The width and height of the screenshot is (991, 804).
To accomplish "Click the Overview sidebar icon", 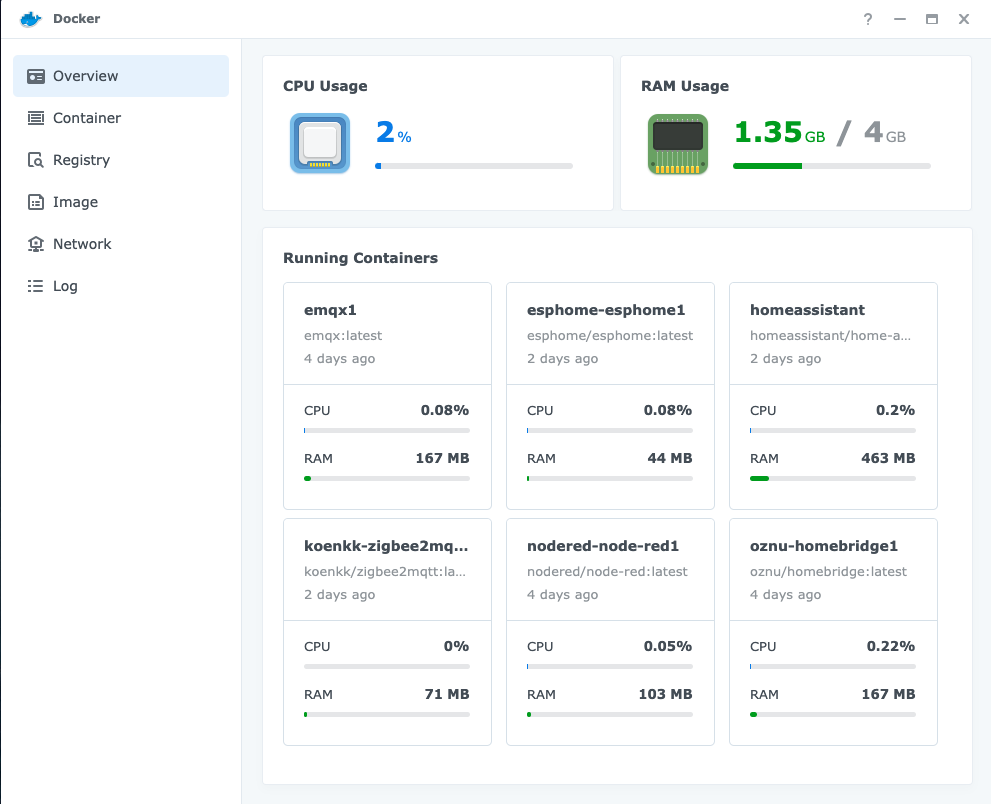I will point(35,76).
